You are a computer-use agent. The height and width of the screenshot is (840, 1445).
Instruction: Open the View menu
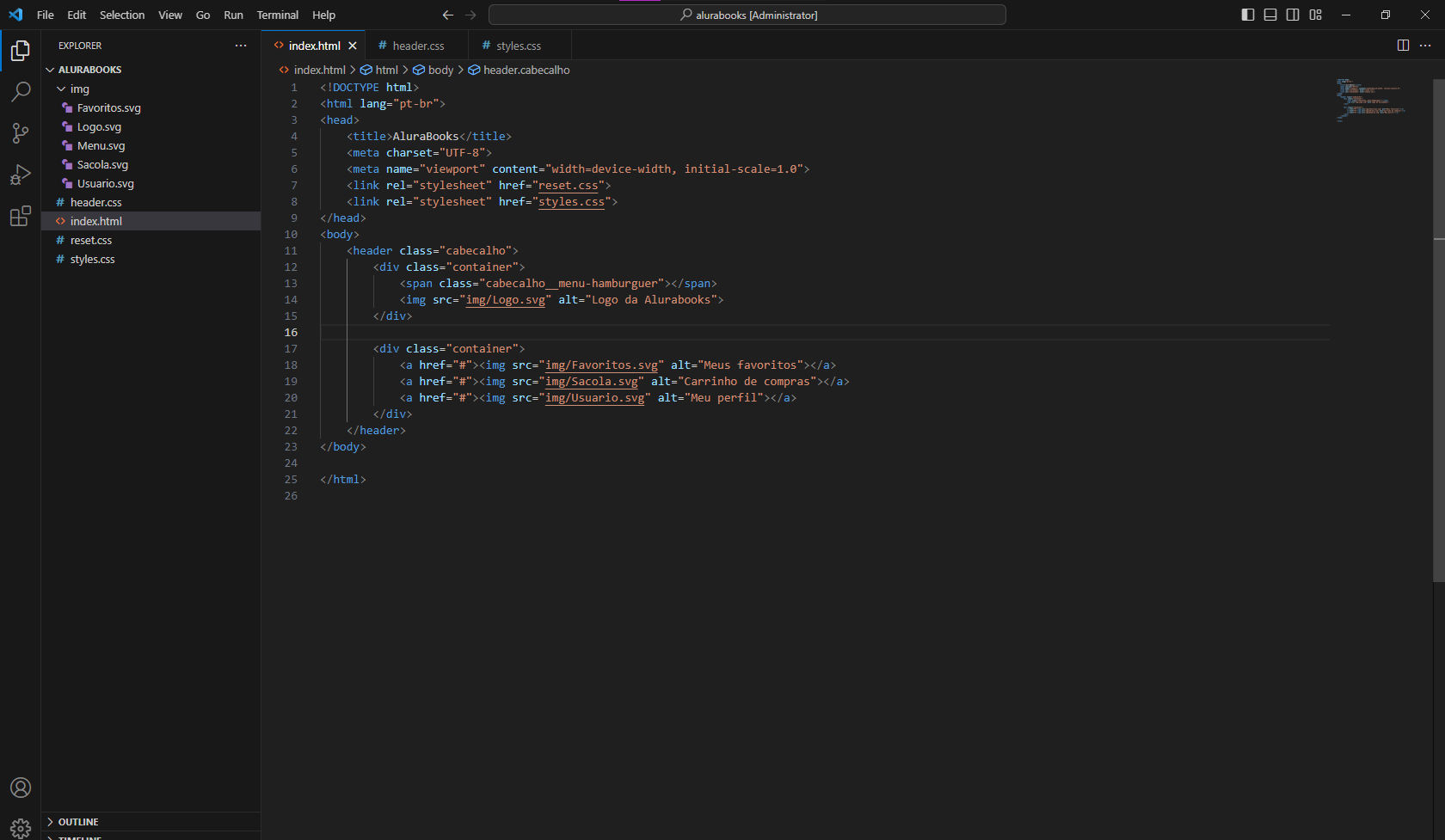(170, 15)
